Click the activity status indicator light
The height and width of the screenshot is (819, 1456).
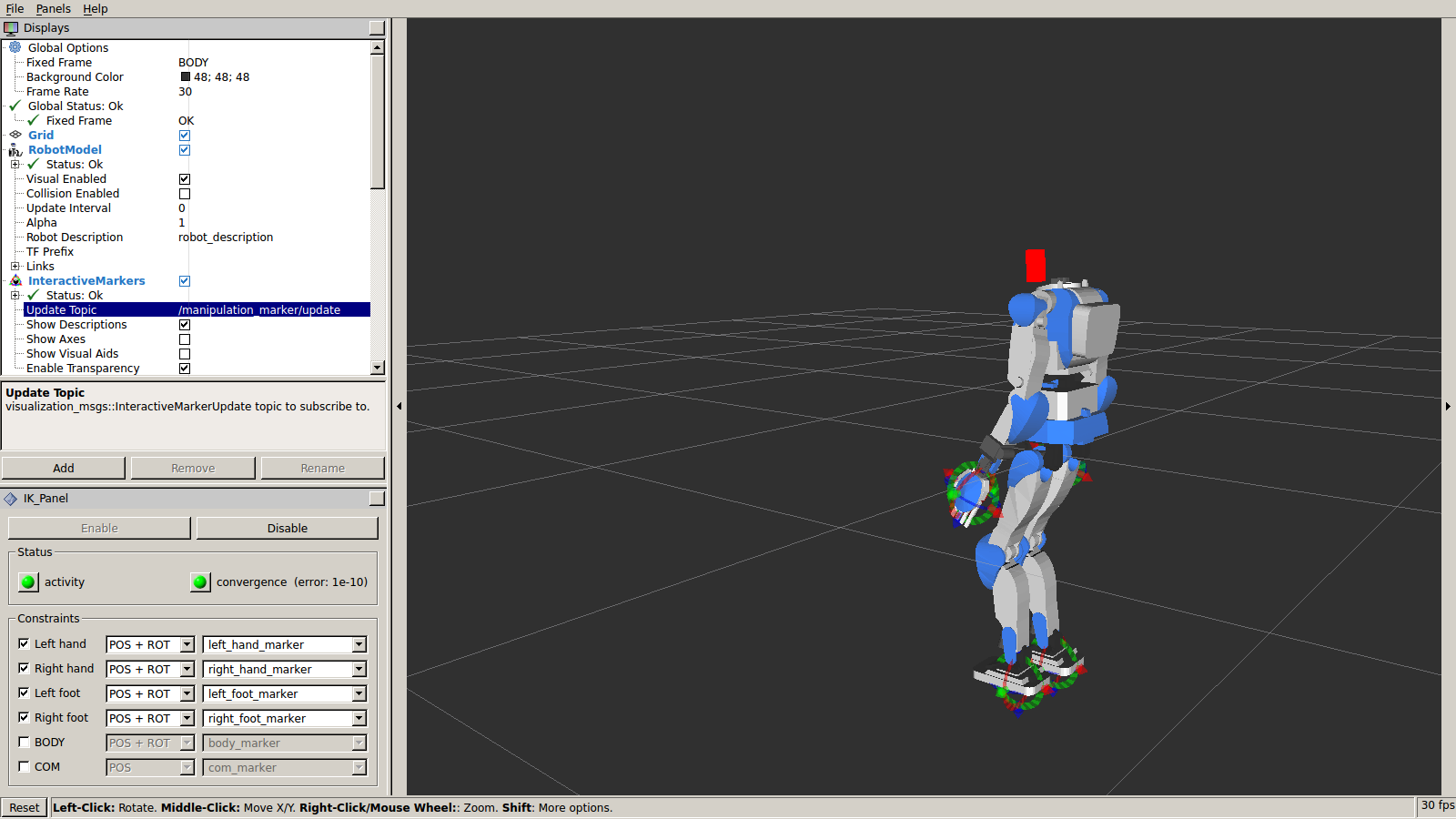pos(28,581)
